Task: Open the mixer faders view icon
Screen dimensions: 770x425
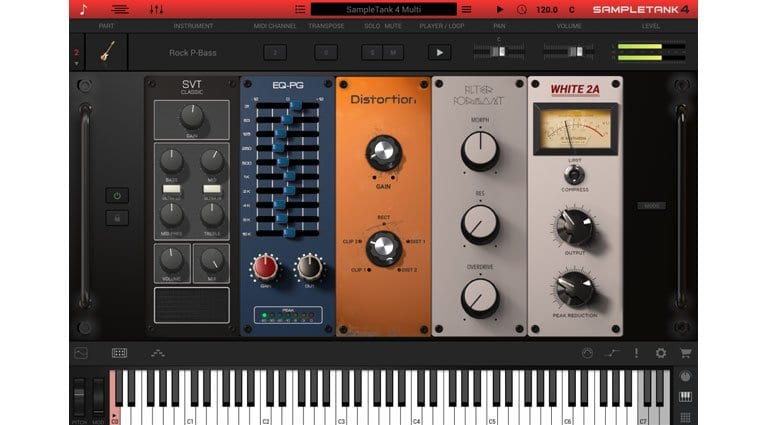Action: coord(157,9)
